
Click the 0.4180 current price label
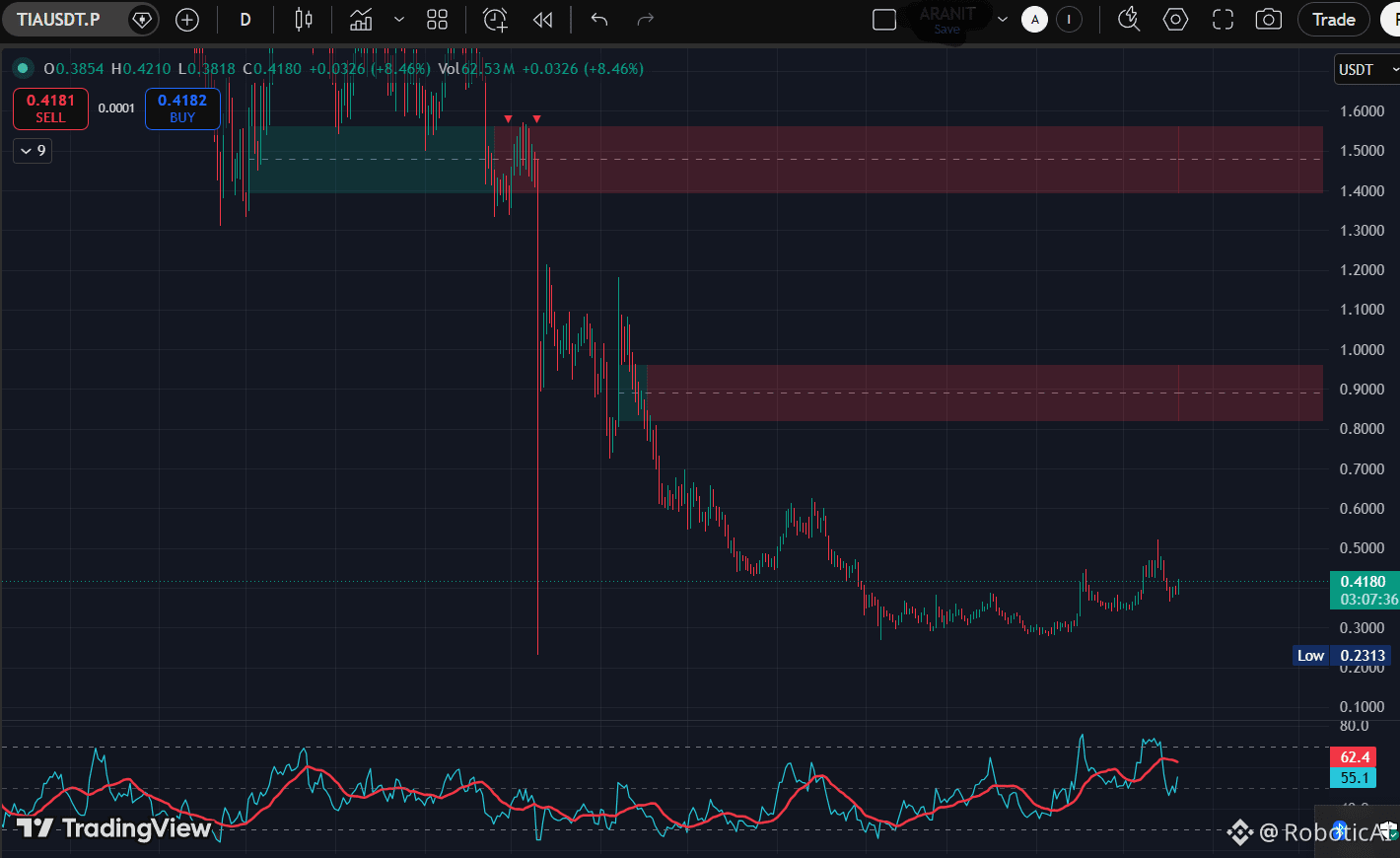pos(1364,590)
